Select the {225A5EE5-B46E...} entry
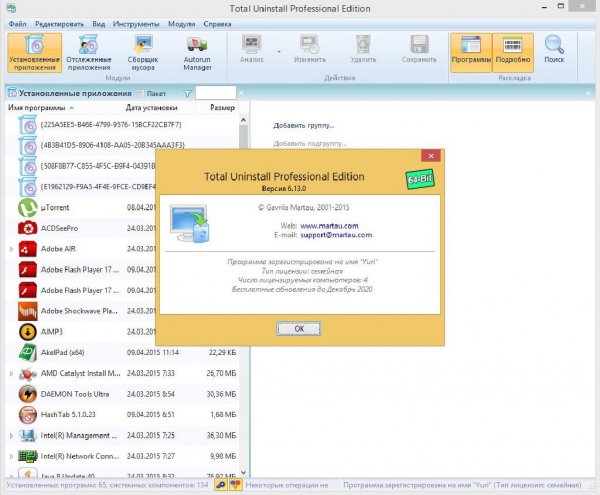This screenshot has height=495, width=600. coord(122,125)
